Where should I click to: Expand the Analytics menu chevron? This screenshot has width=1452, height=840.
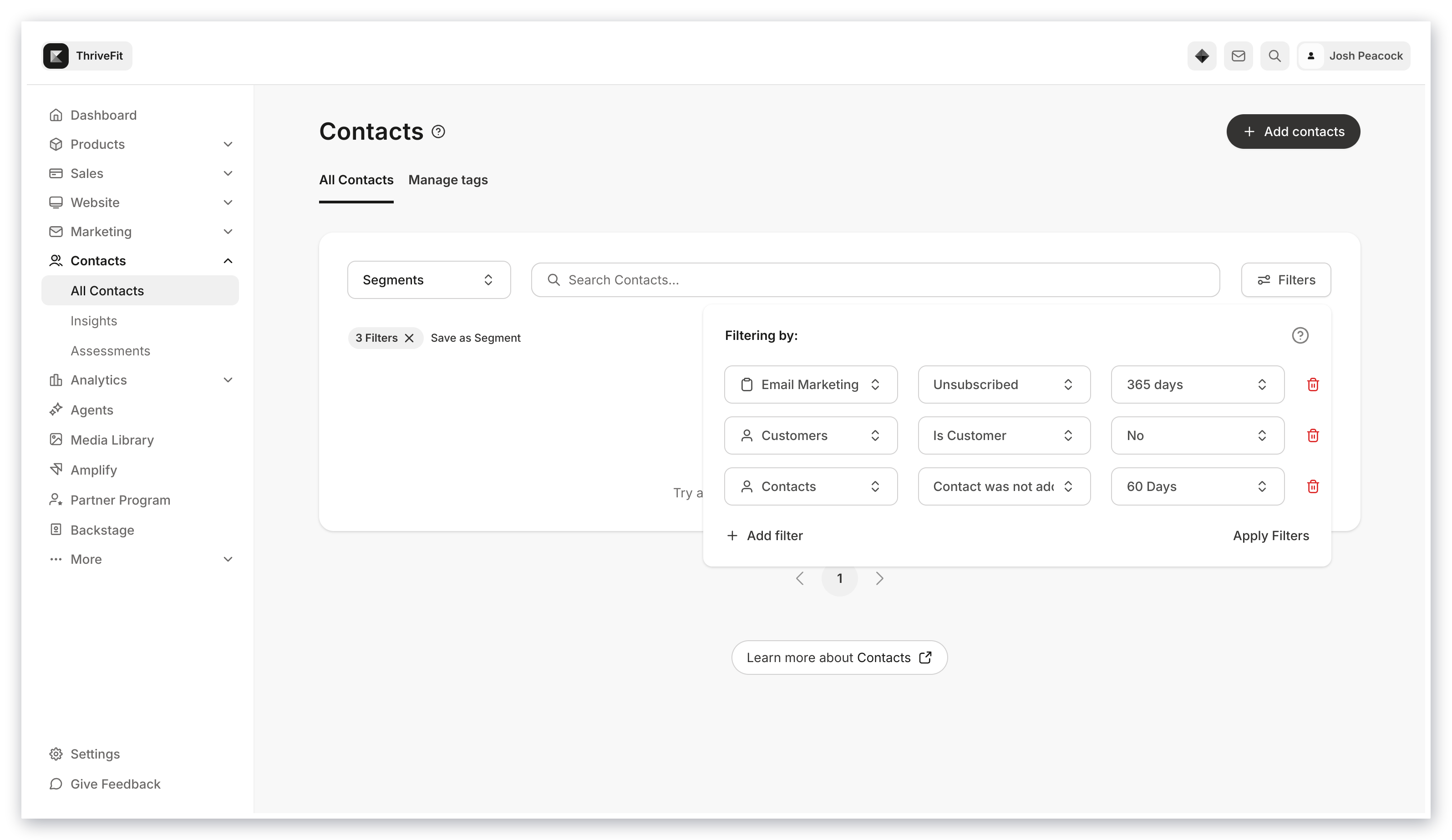[228, 380]
